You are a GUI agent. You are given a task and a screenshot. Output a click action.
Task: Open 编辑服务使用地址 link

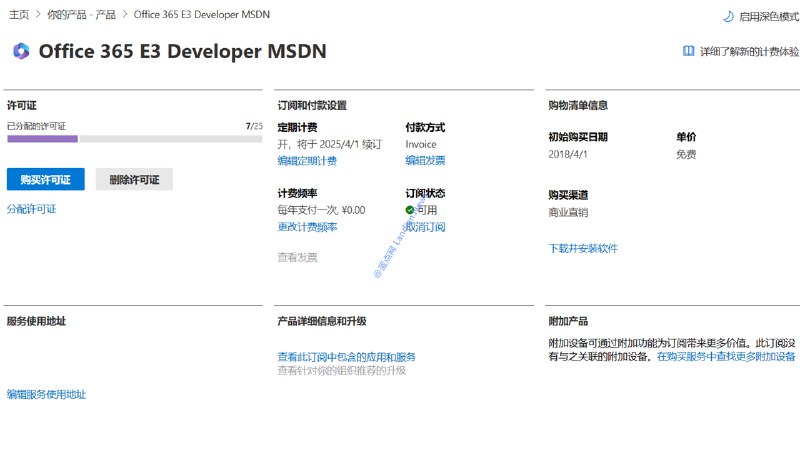tap(46, 394)
